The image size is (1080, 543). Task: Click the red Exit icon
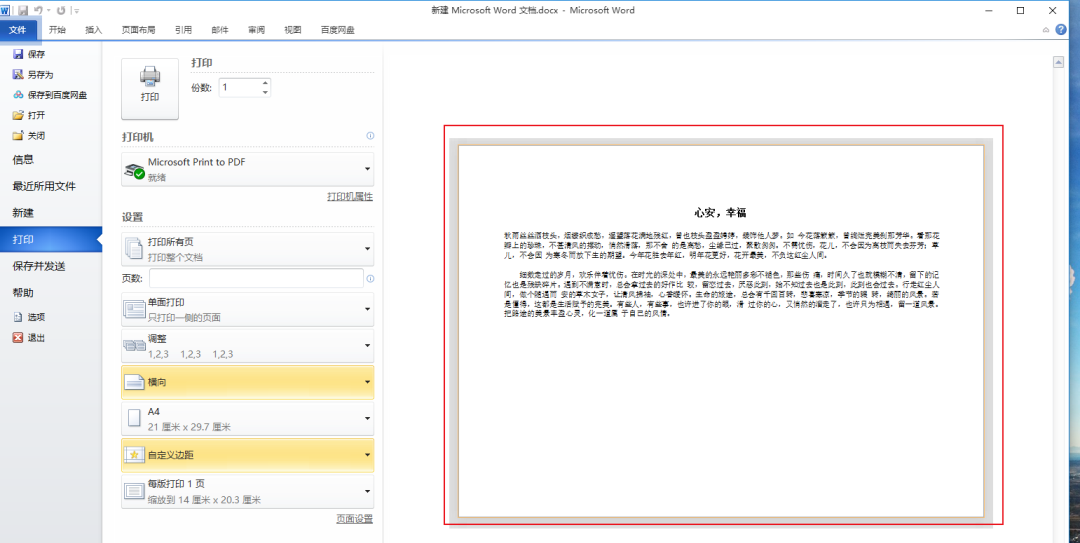coord(18,338)
